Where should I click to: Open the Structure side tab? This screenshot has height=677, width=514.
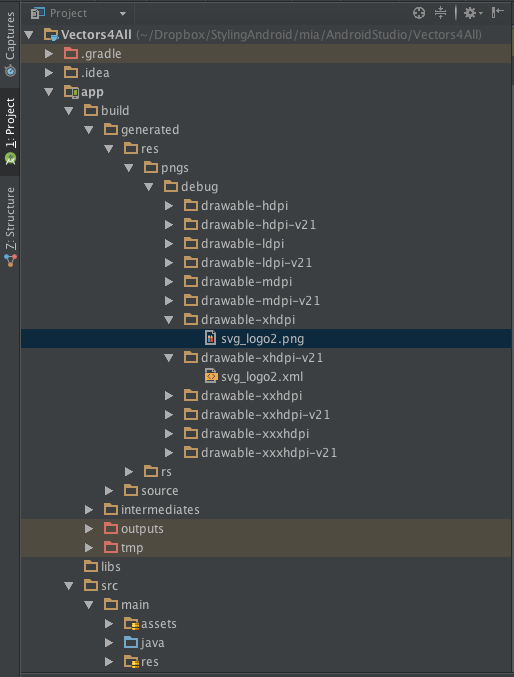[10, 226]
